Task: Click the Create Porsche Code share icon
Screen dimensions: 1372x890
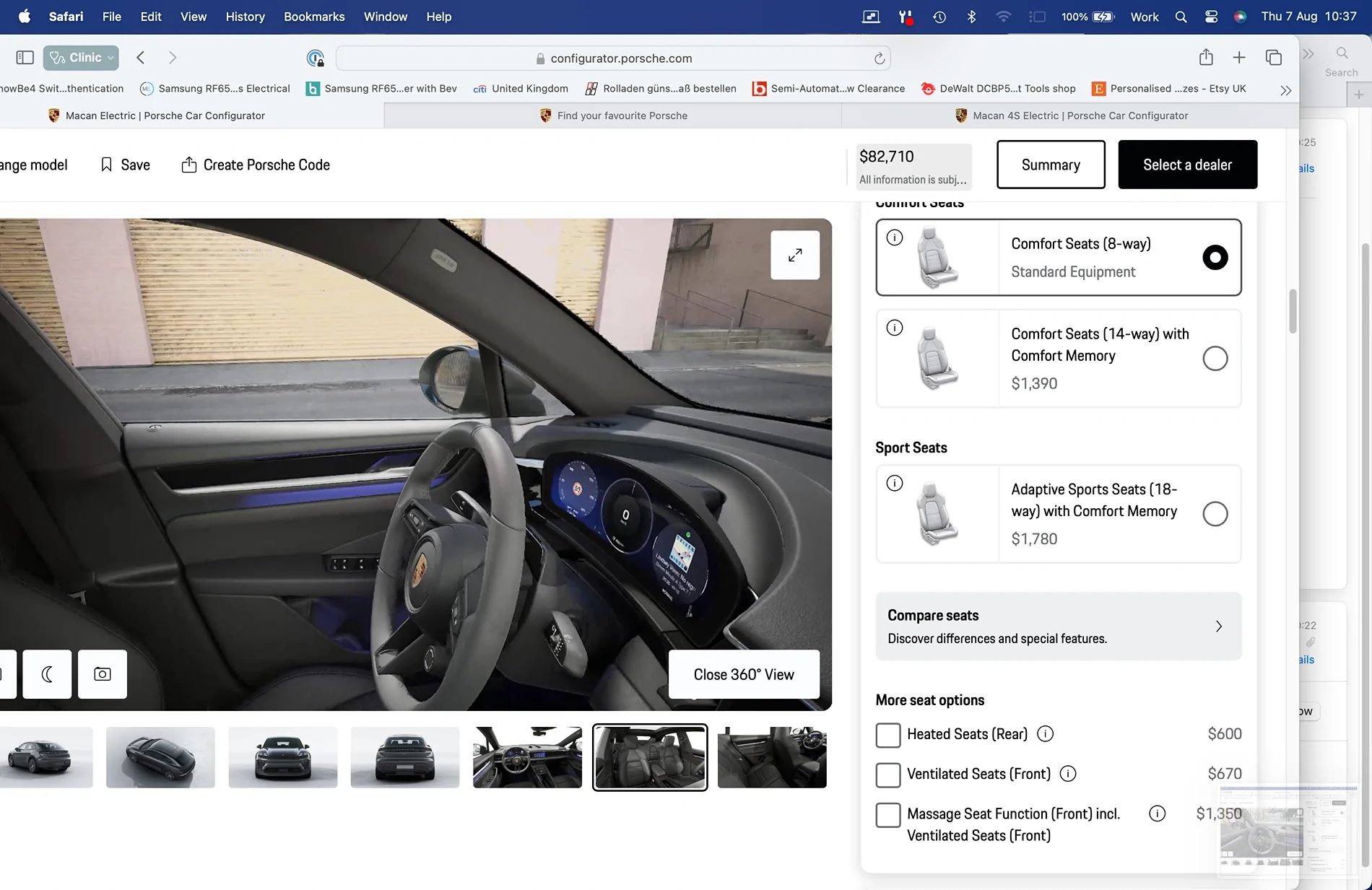Action: pos(188,165)
